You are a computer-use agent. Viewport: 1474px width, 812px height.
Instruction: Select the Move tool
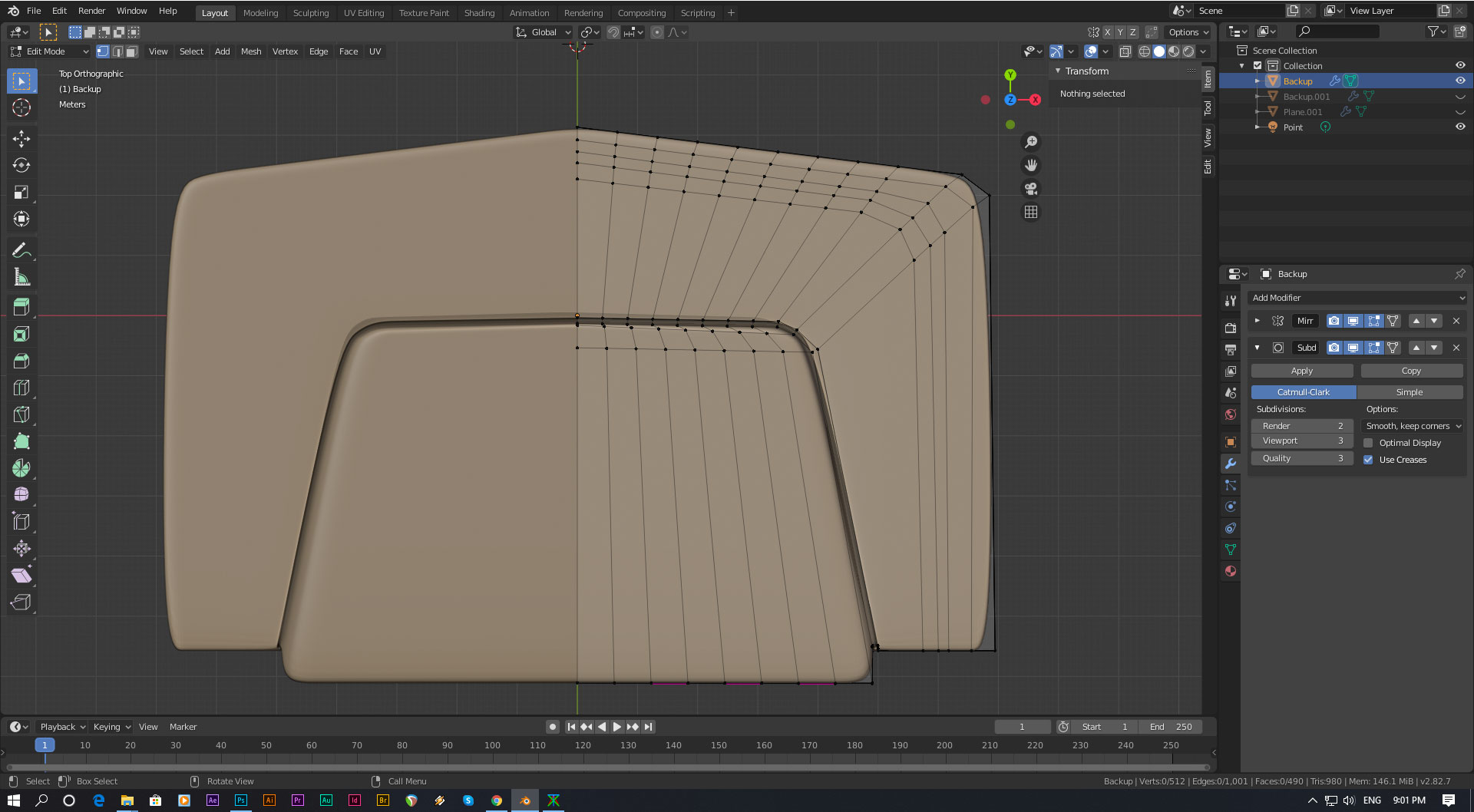point(21,138)
